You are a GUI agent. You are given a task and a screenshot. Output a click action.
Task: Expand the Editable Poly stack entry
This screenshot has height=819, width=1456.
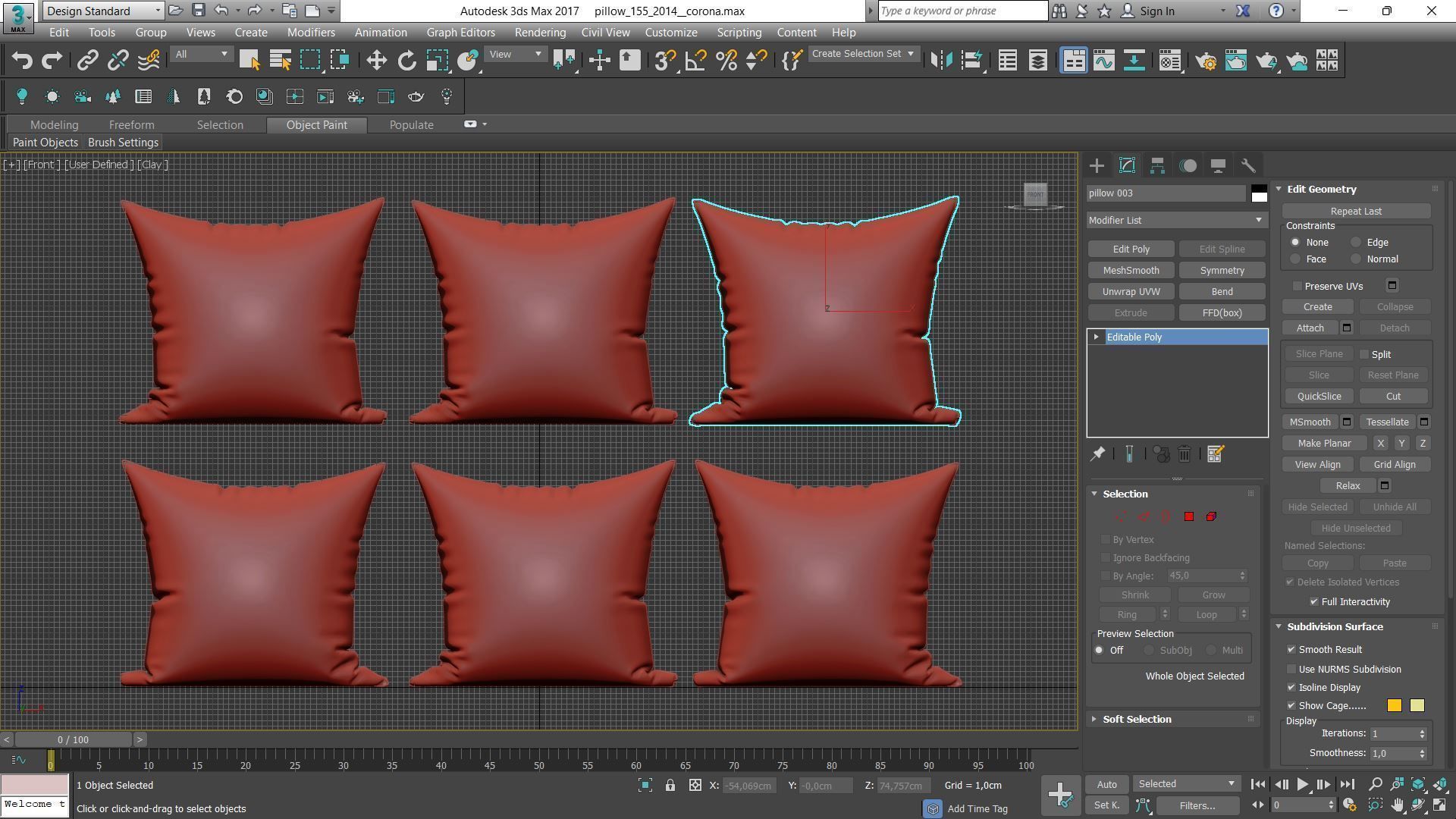point(1096,337)
